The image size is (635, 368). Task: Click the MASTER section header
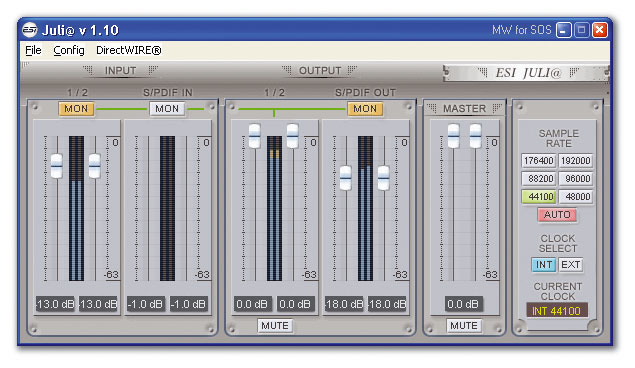click(464, 108)
